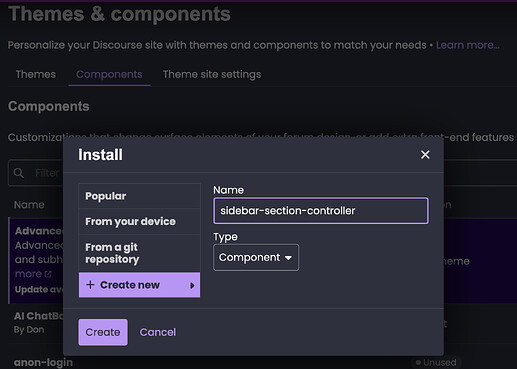Viewport: 517px width, 369px height.
Task: Click the Create button
Action: (103, 332)
